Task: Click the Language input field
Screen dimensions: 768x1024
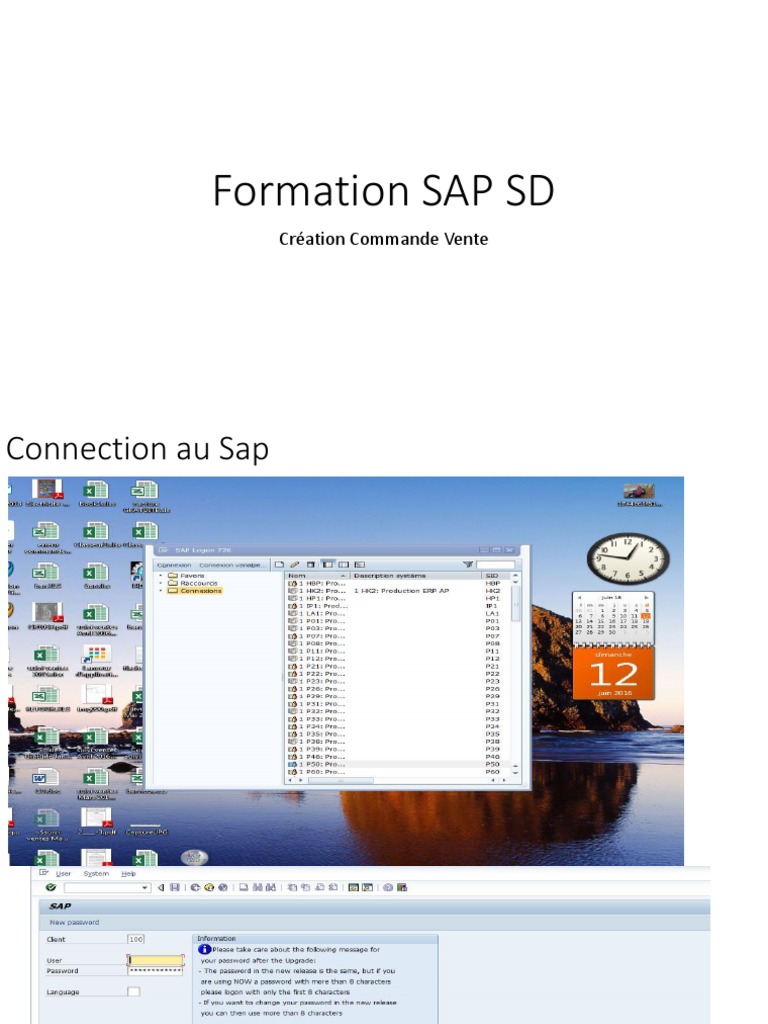Action: pos(134,991)
